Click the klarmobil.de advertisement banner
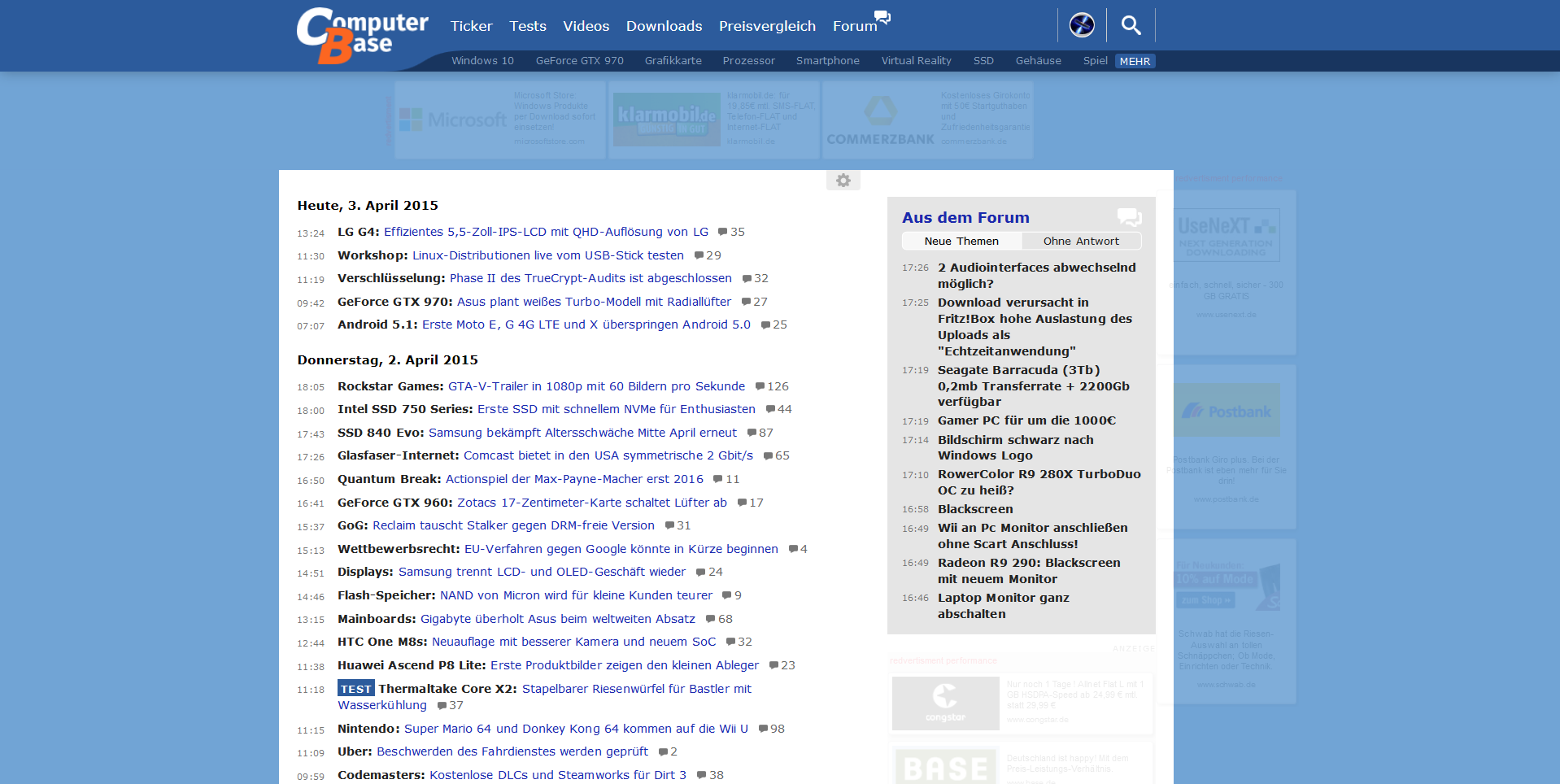 point(713,120)
